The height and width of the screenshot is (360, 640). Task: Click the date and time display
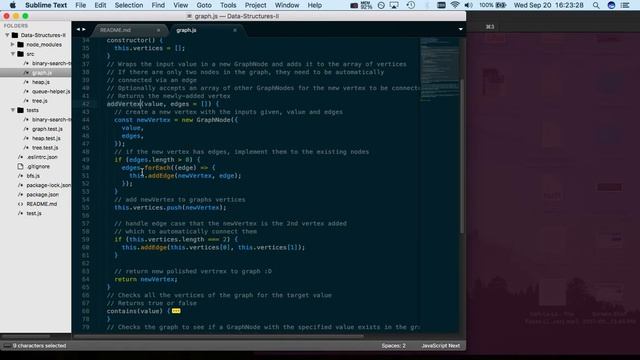click(549, 5)
